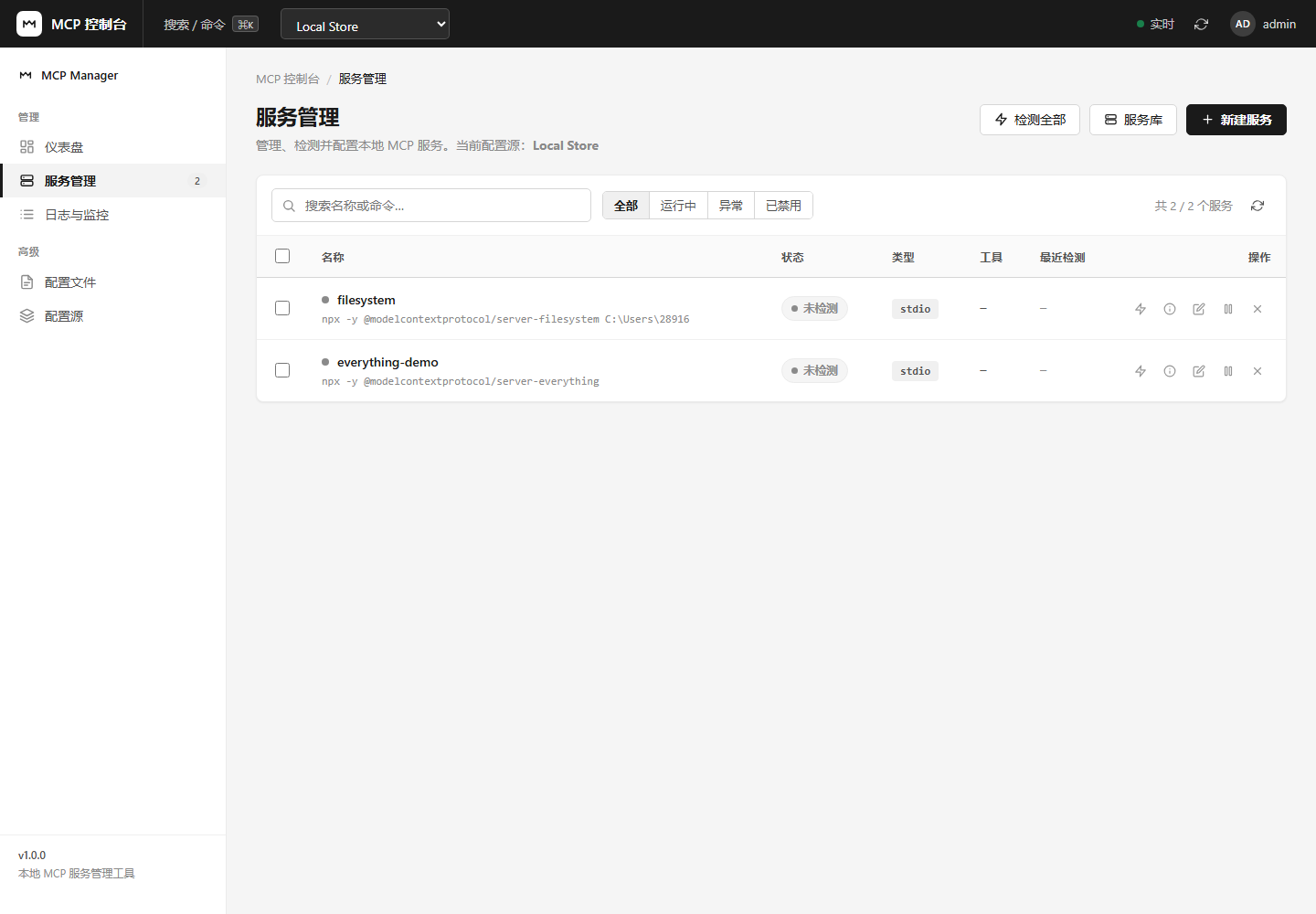Click the filesystem npx command text

point(505,319)
